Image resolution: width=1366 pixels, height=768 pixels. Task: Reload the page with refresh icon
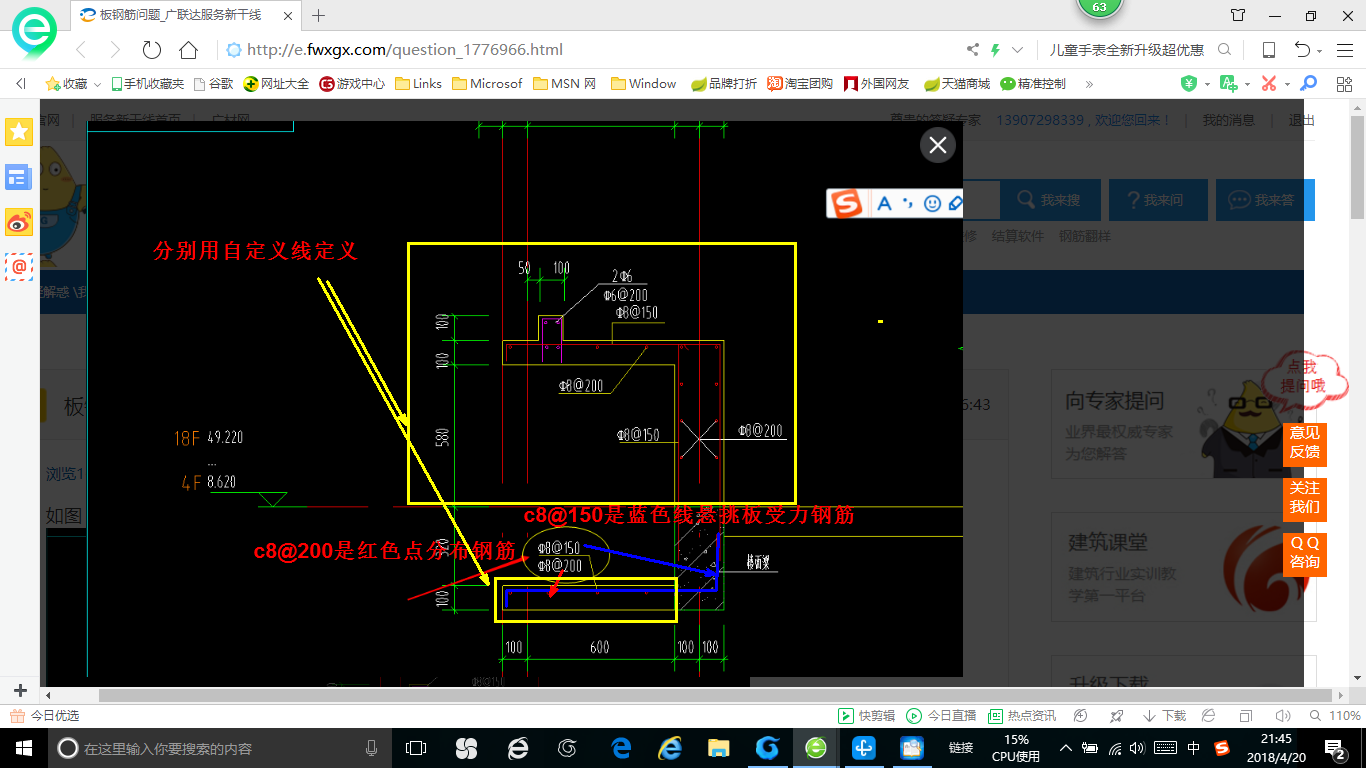point(152,50)
